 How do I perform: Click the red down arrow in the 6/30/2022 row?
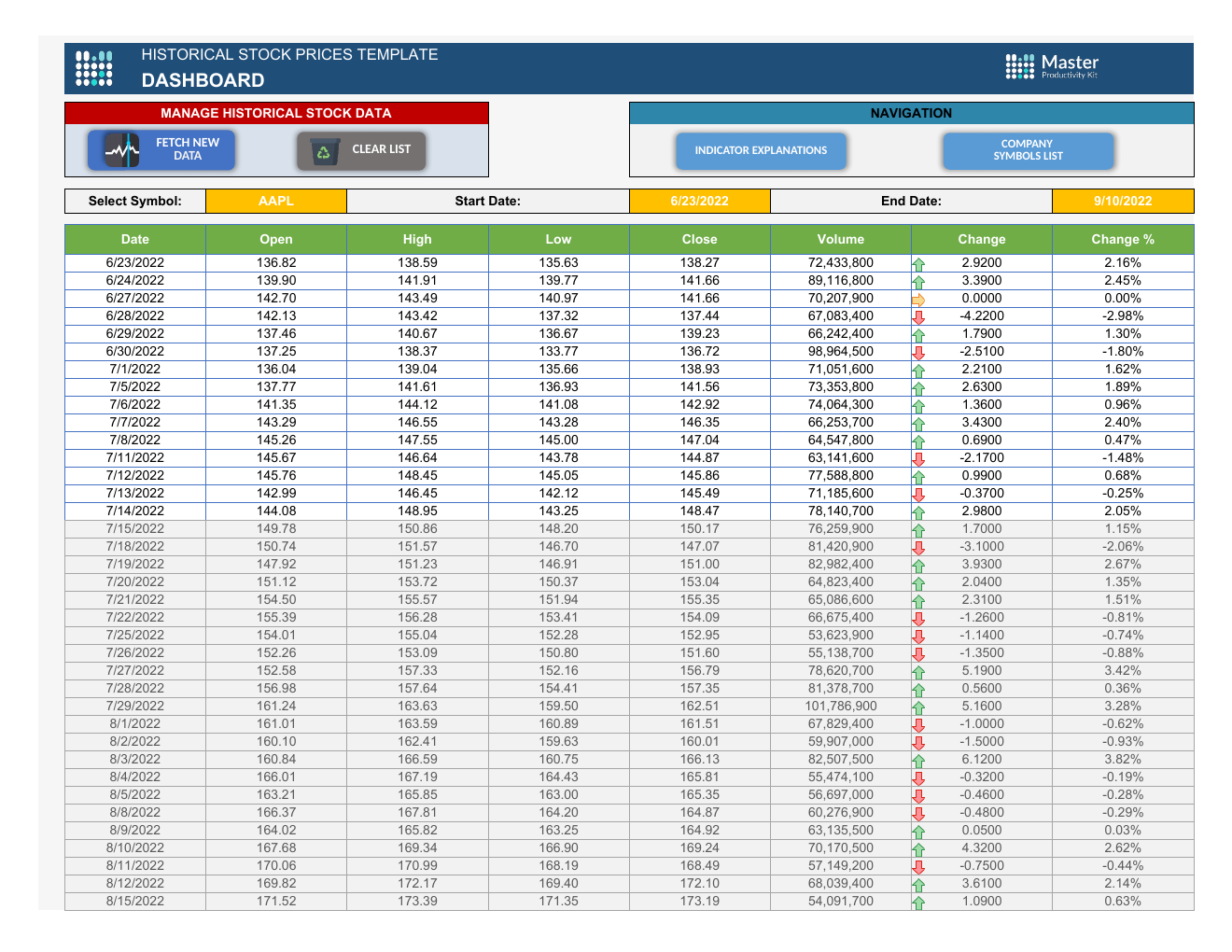click(918, 353)
